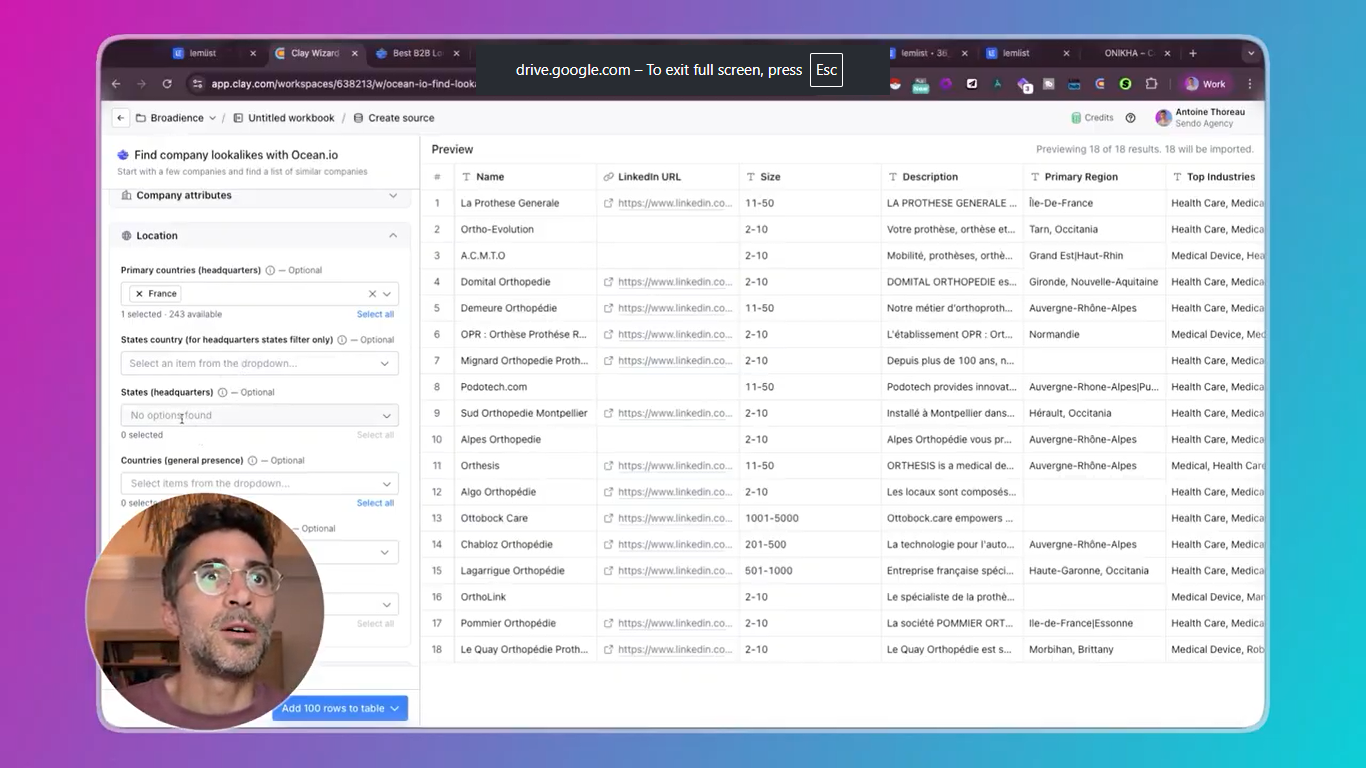Open the help question mark icon

(x=1130, y=118)
